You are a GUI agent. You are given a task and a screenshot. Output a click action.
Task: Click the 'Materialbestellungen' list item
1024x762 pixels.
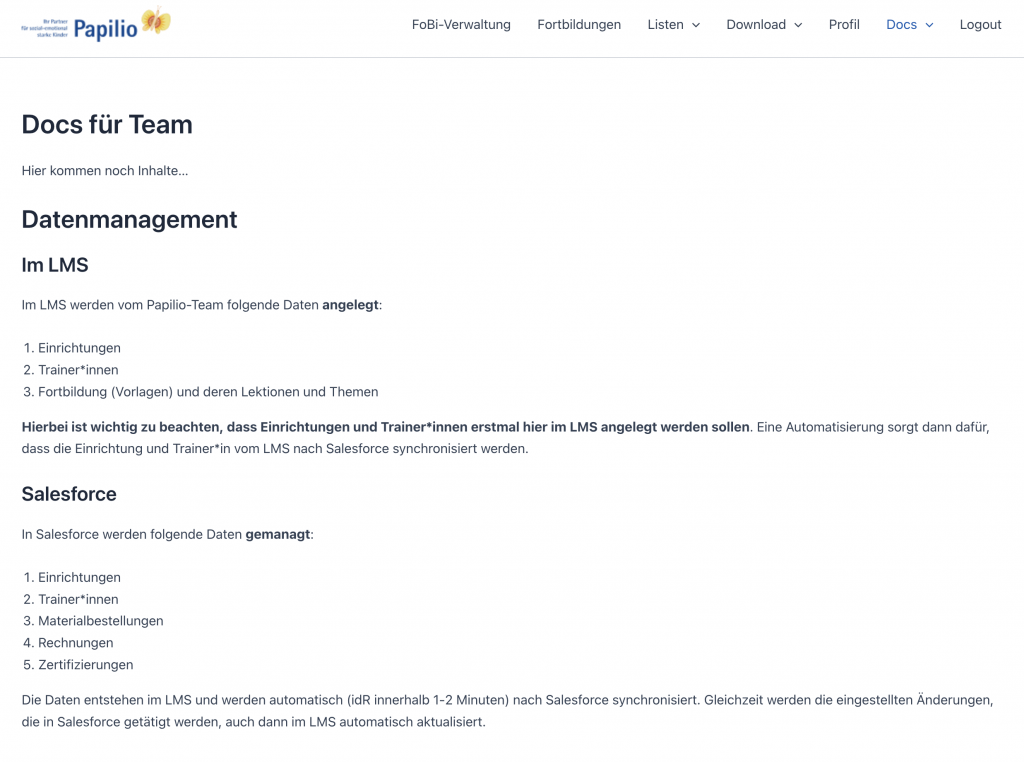pyautogui.click(x=101, y=621)
